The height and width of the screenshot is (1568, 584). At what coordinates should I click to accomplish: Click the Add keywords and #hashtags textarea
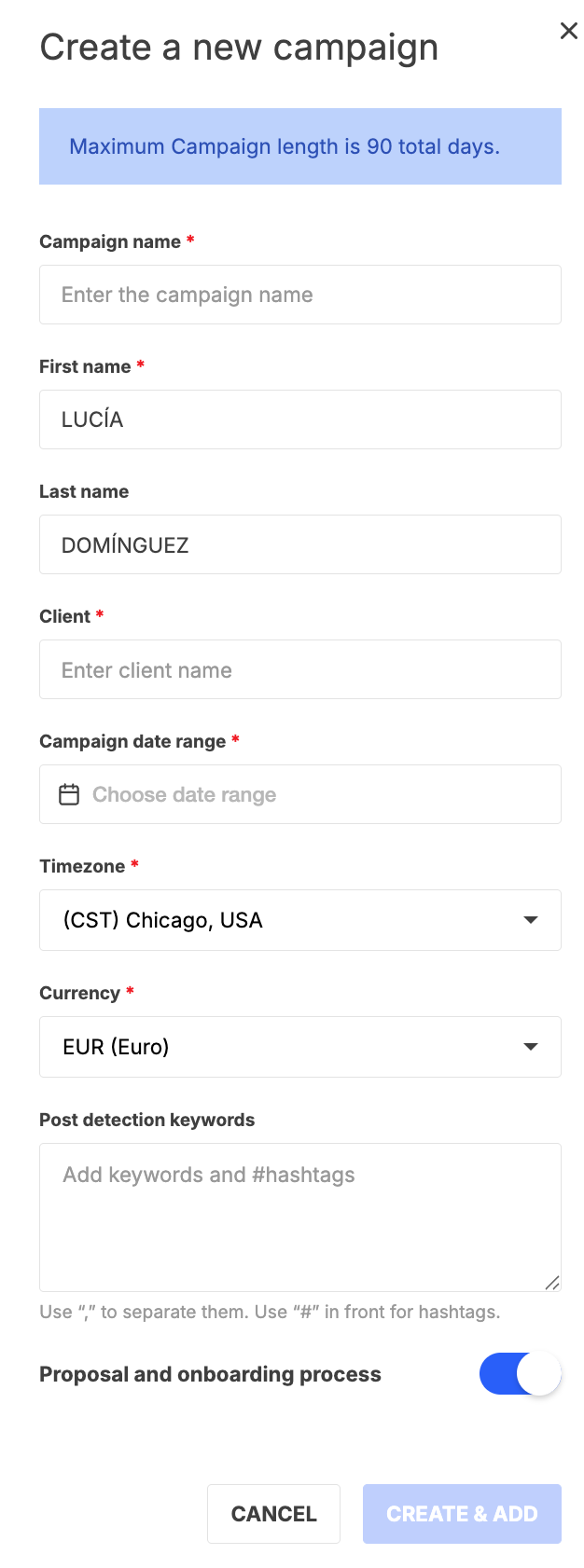[300, 1217]
